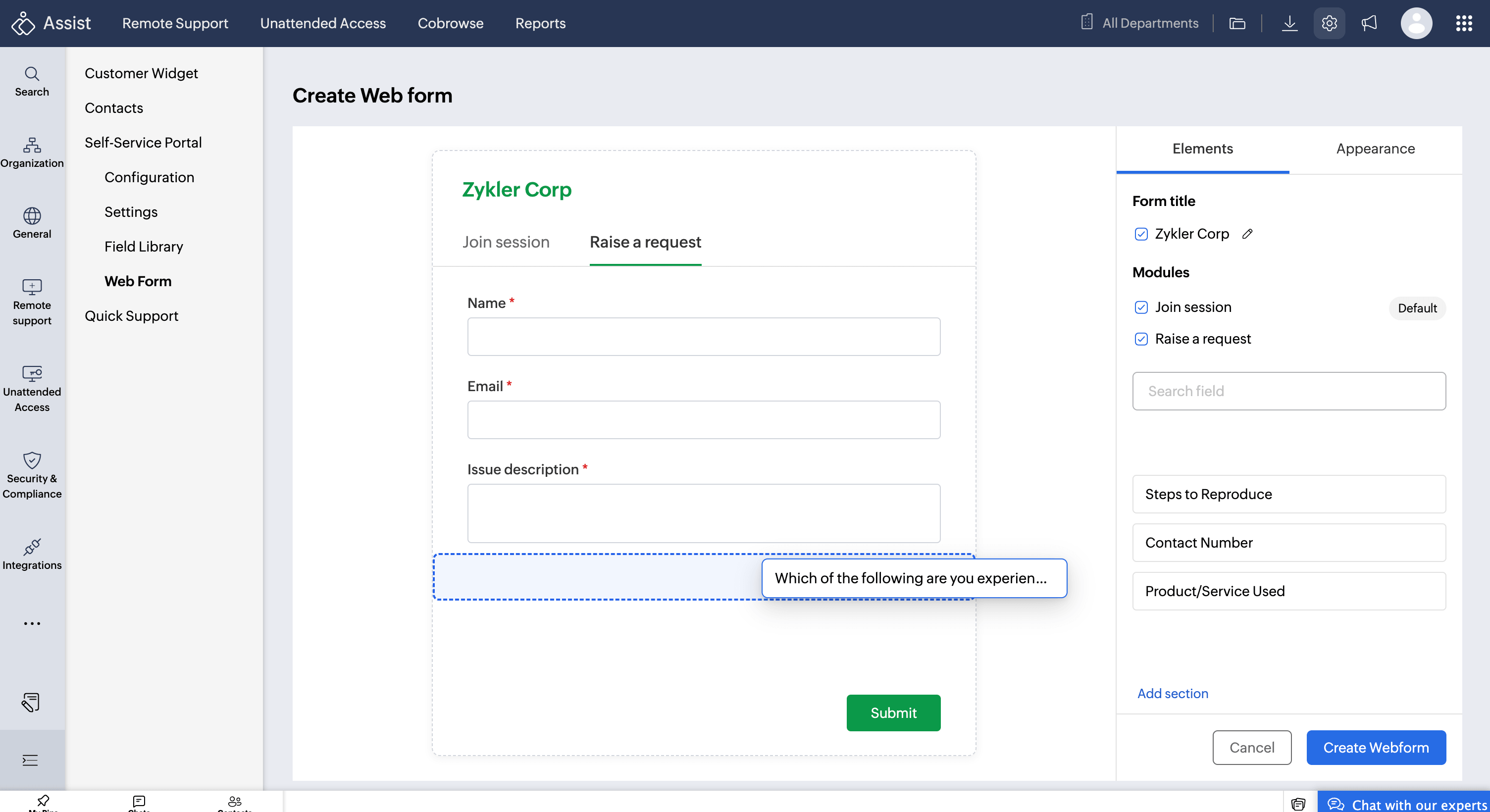The height and width of the screenshot is (812, 1490).
Task: Toggle the sidebar collapse menu icon
Action: point(30,760)
